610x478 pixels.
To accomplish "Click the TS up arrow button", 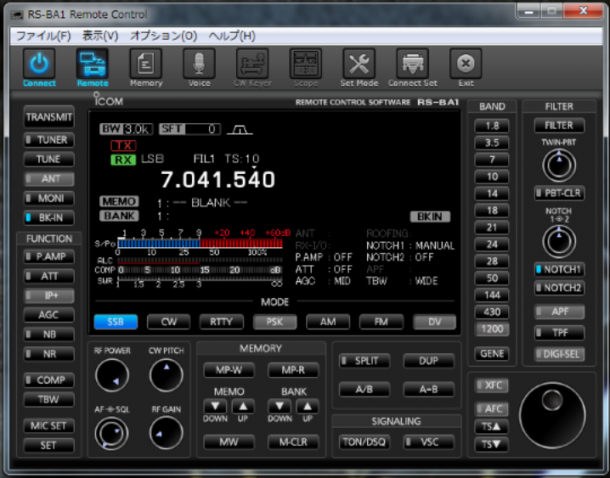I will (x=491, y=427).
